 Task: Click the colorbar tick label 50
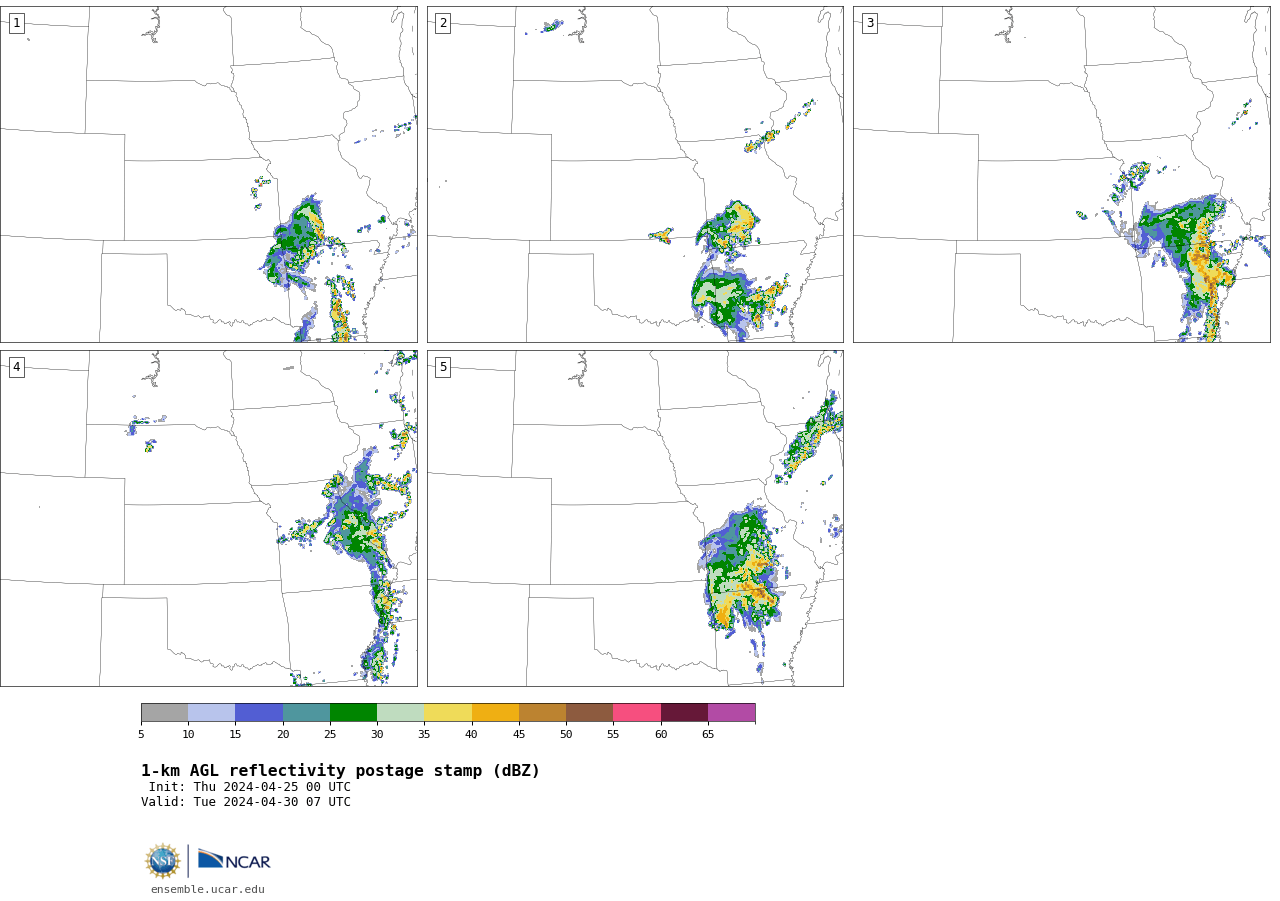tap(566, 734)
